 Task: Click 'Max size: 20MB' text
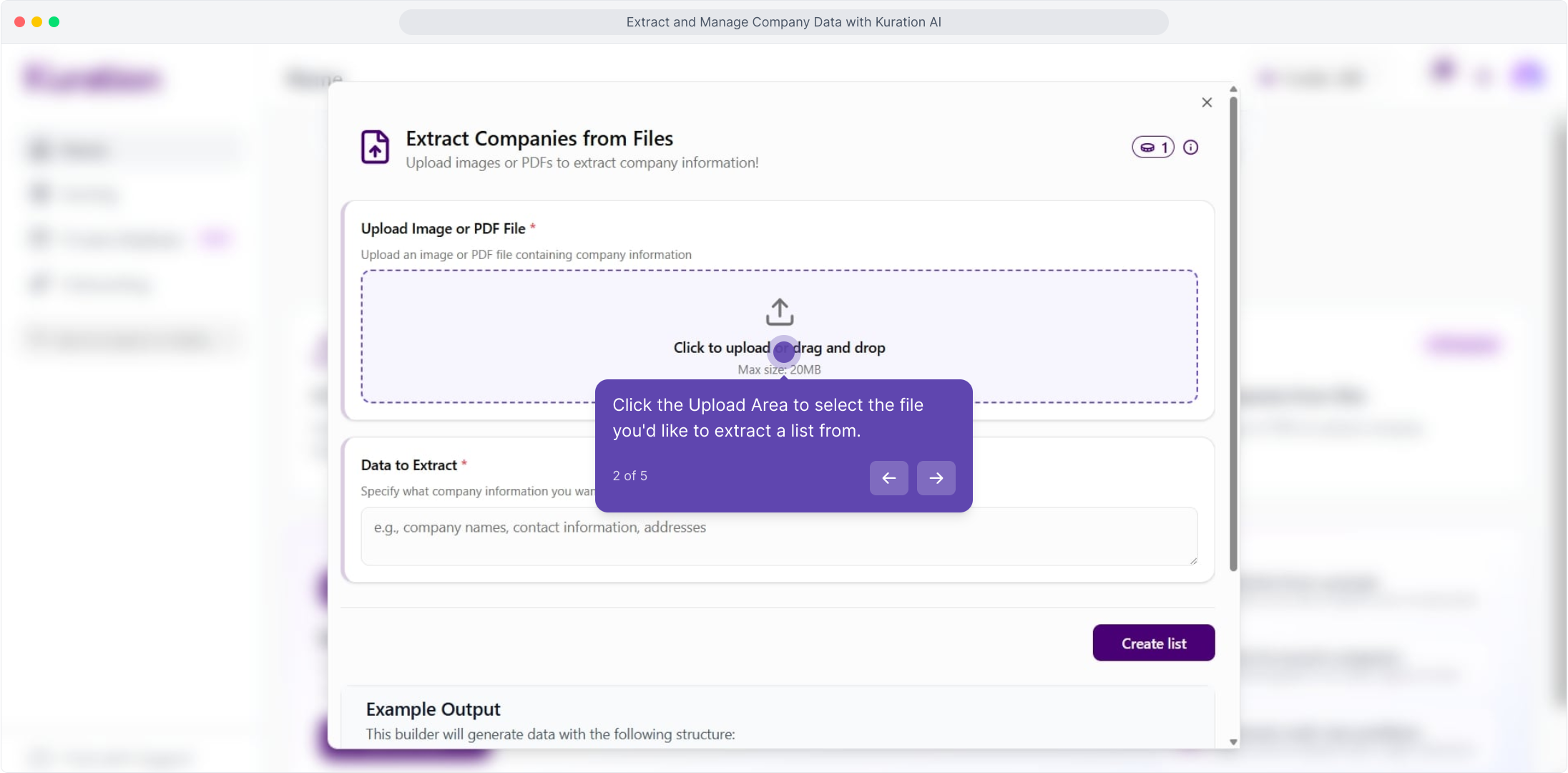coord(779,370)
